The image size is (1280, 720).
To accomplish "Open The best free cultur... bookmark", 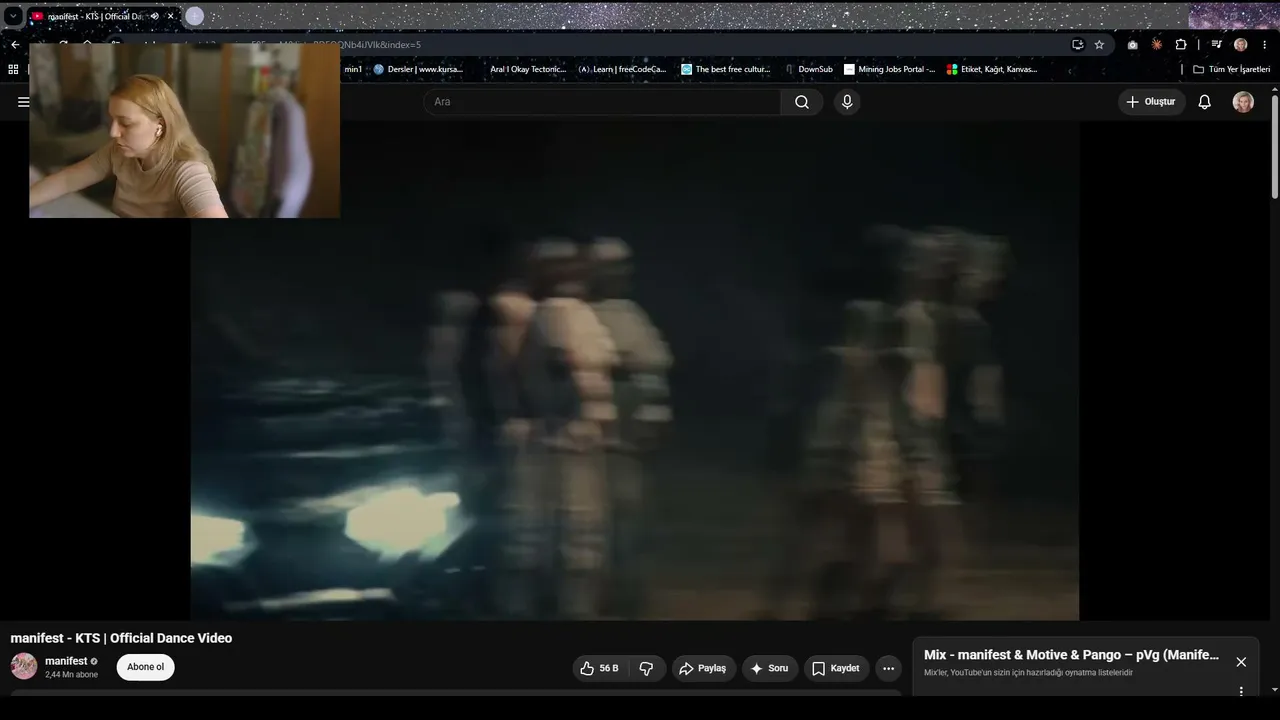I will point(726,69).
